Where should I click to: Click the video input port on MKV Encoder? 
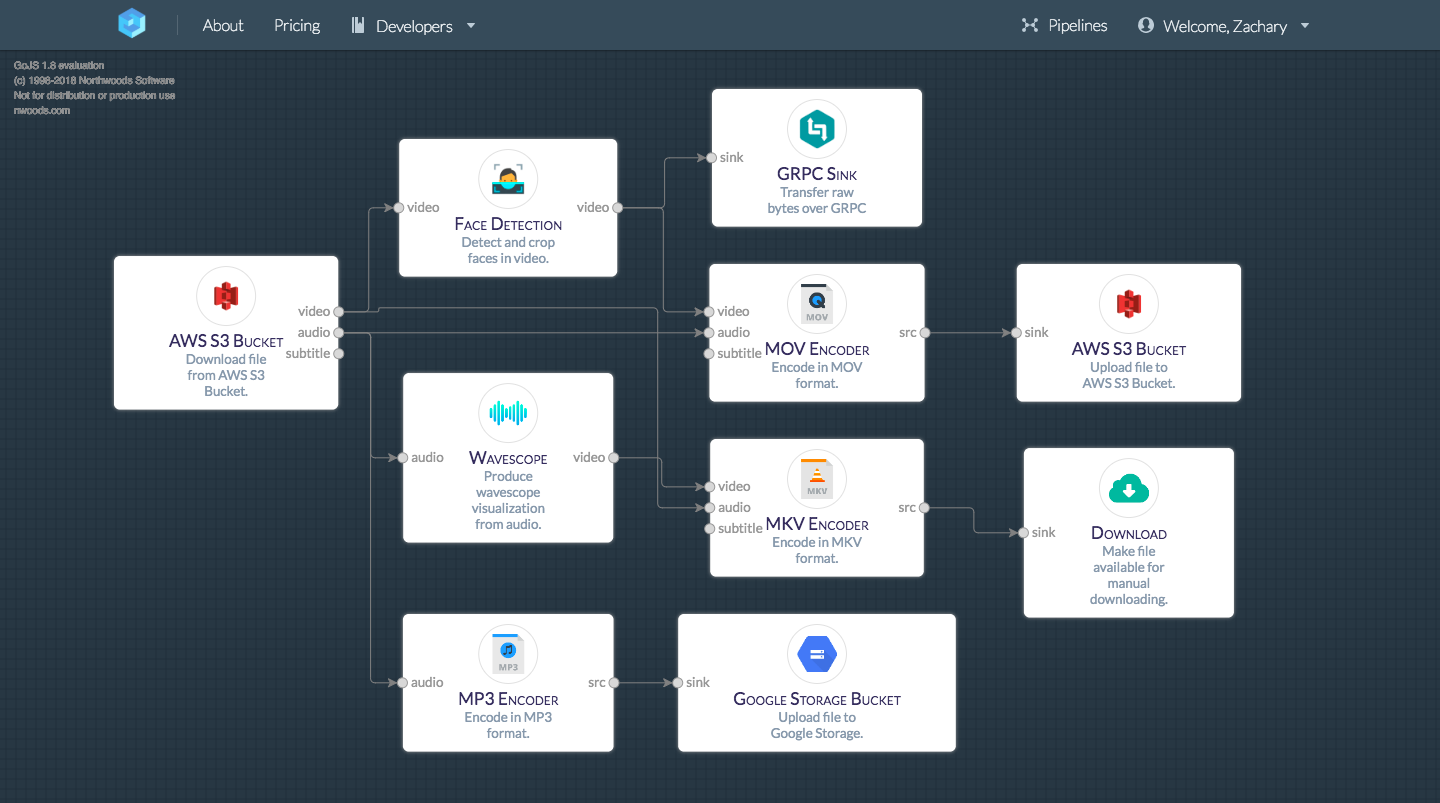coord(710,486)
